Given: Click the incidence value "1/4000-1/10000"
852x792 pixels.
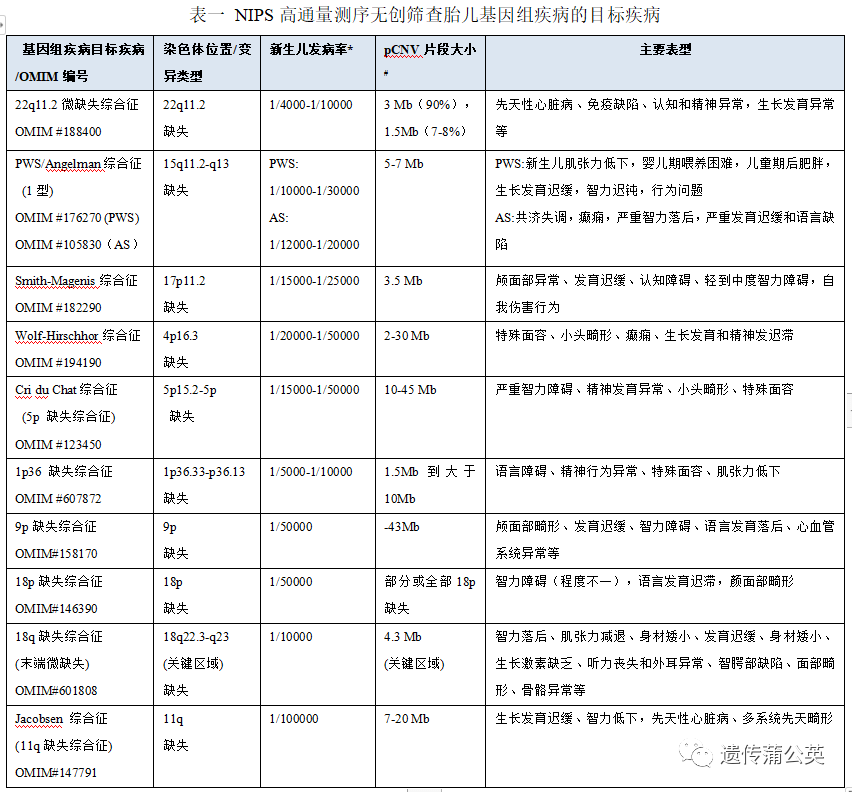Looking at the screenshot, I should click(311, 105).
